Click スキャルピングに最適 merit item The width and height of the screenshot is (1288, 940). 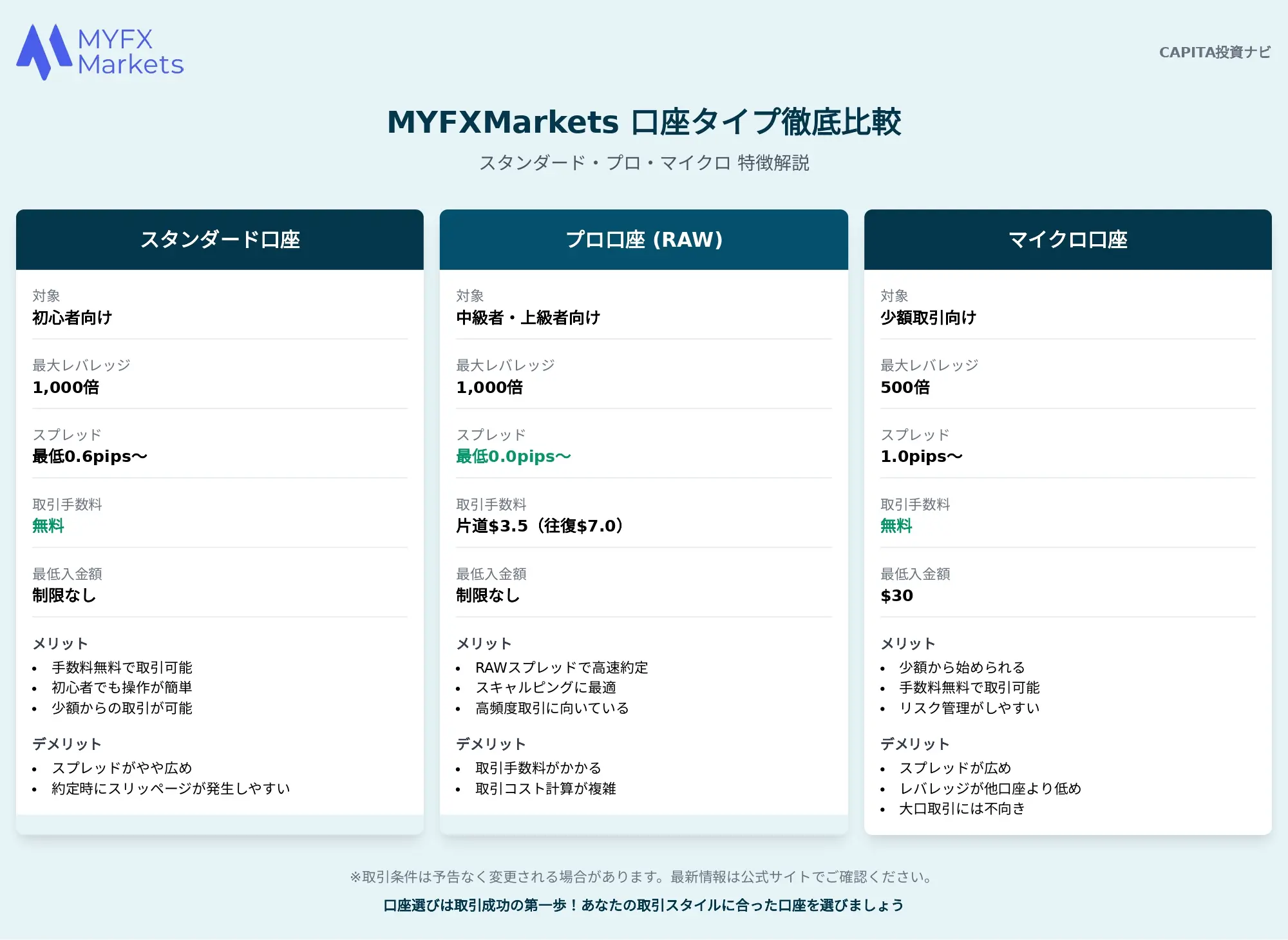coord(545,687)
